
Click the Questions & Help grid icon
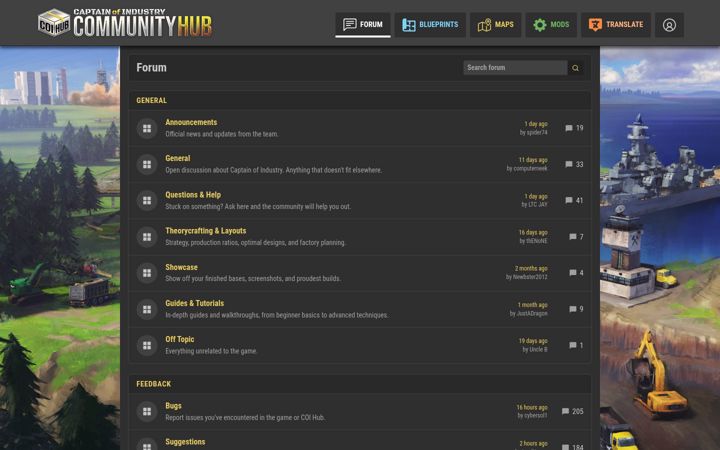[147, 200]
